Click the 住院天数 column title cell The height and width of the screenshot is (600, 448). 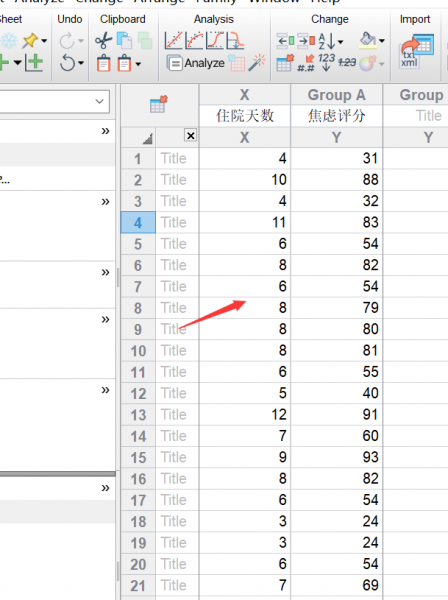(245, 116)
